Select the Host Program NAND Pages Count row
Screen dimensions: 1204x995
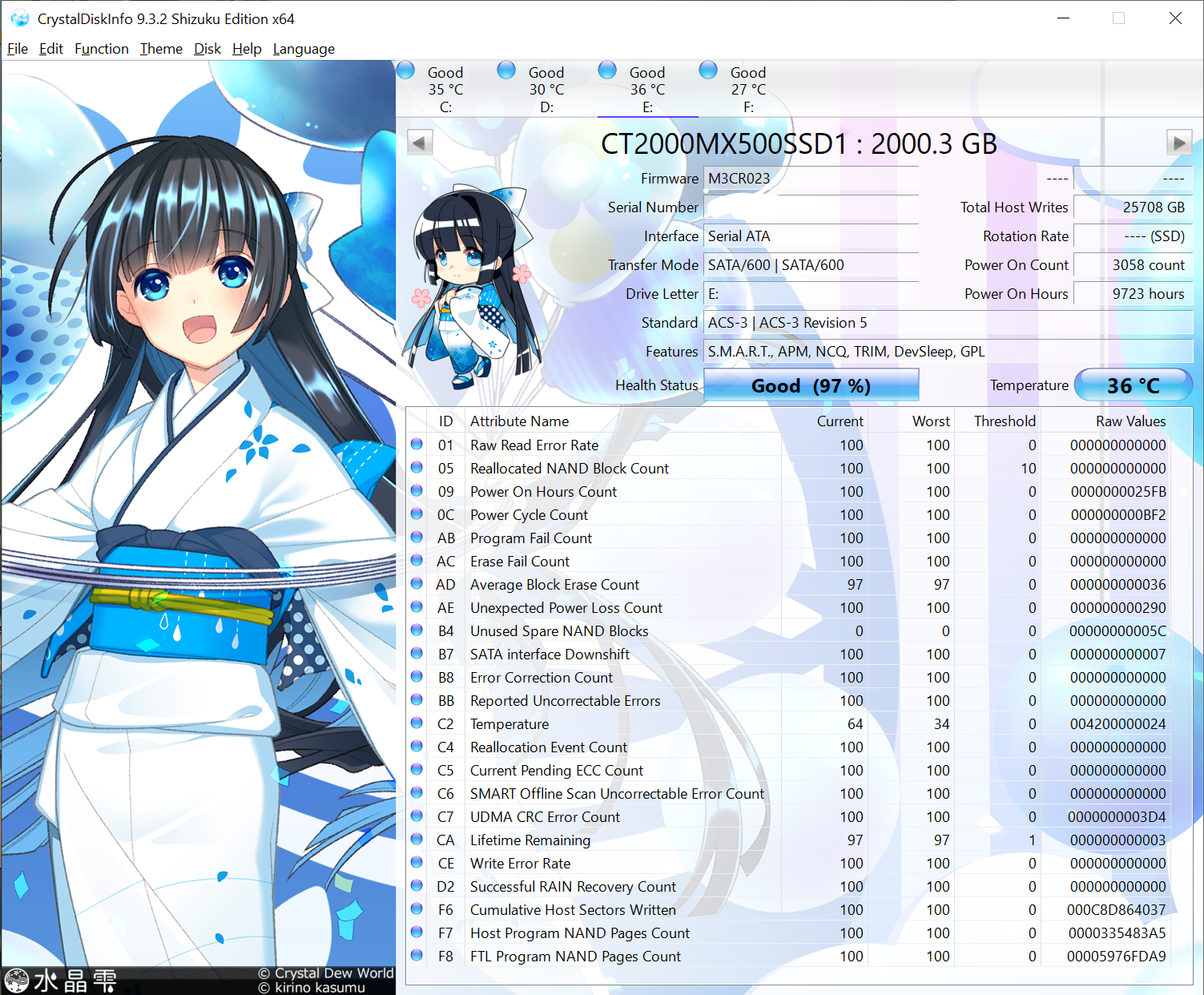click(789, 933)
